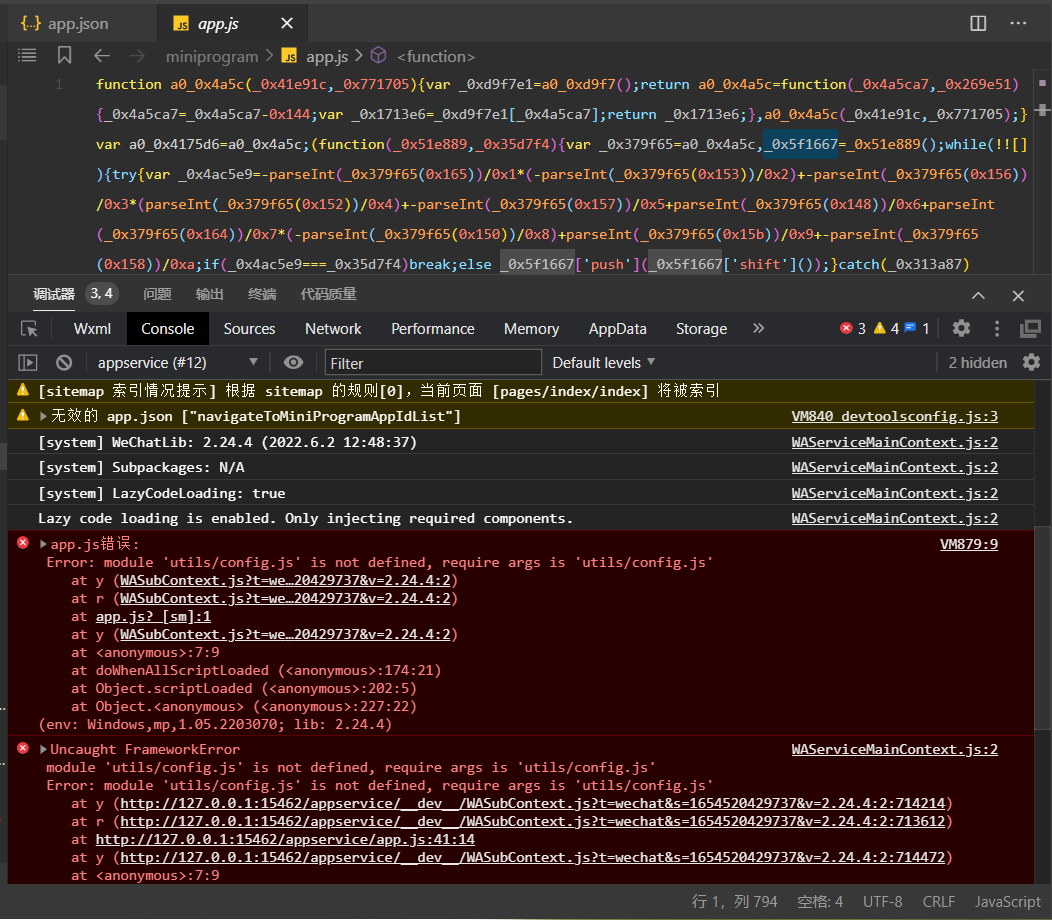1052x920 pixels.
Task: Open the Default levels dropdown
Action: point(603,363)
